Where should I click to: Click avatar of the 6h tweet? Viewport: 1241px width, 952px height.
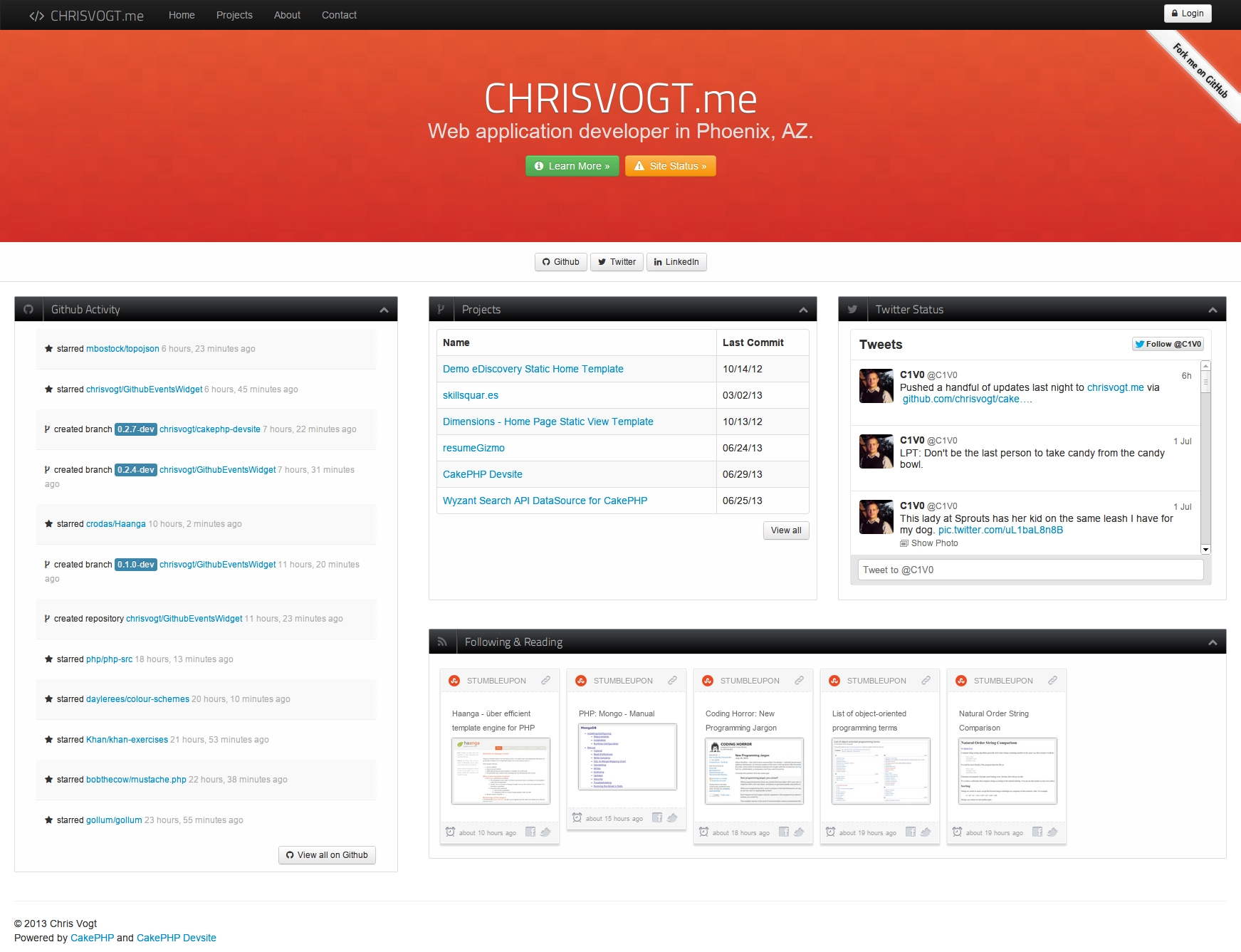click(876, 386)
